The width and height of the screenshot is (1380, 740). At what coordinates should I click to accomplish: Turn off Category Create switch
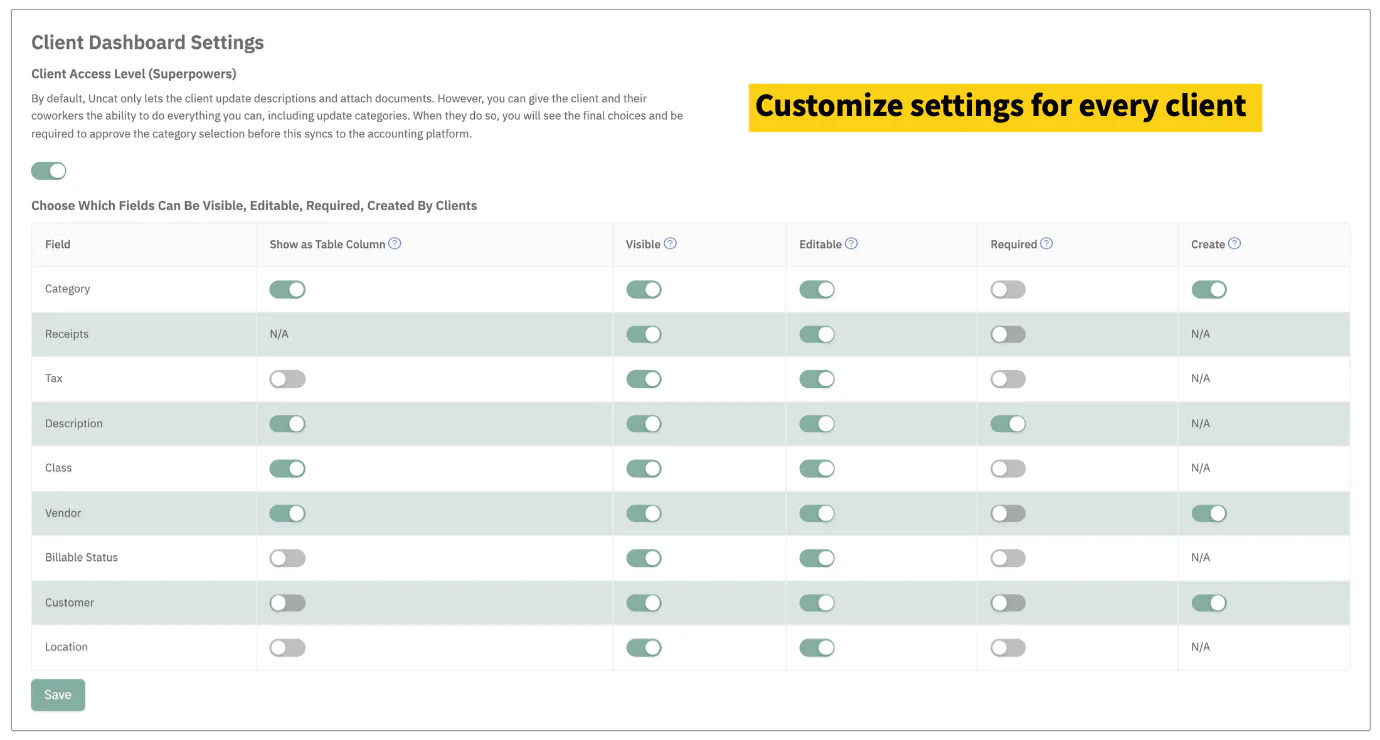tap(1209, 289)
